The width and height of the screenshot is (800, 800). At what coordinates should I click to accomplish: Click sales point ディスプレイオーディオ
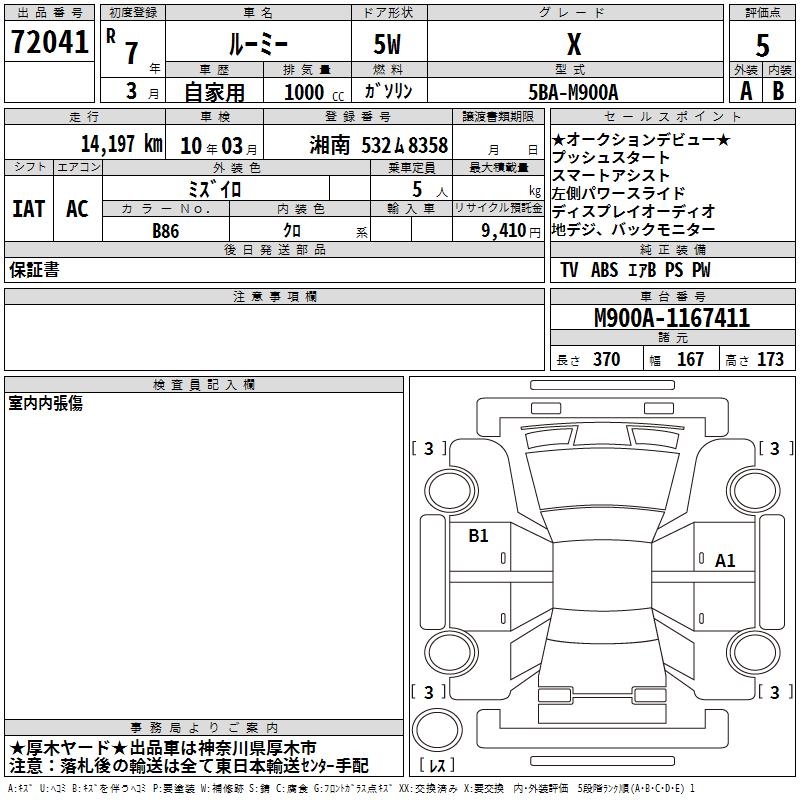(633, 211)
